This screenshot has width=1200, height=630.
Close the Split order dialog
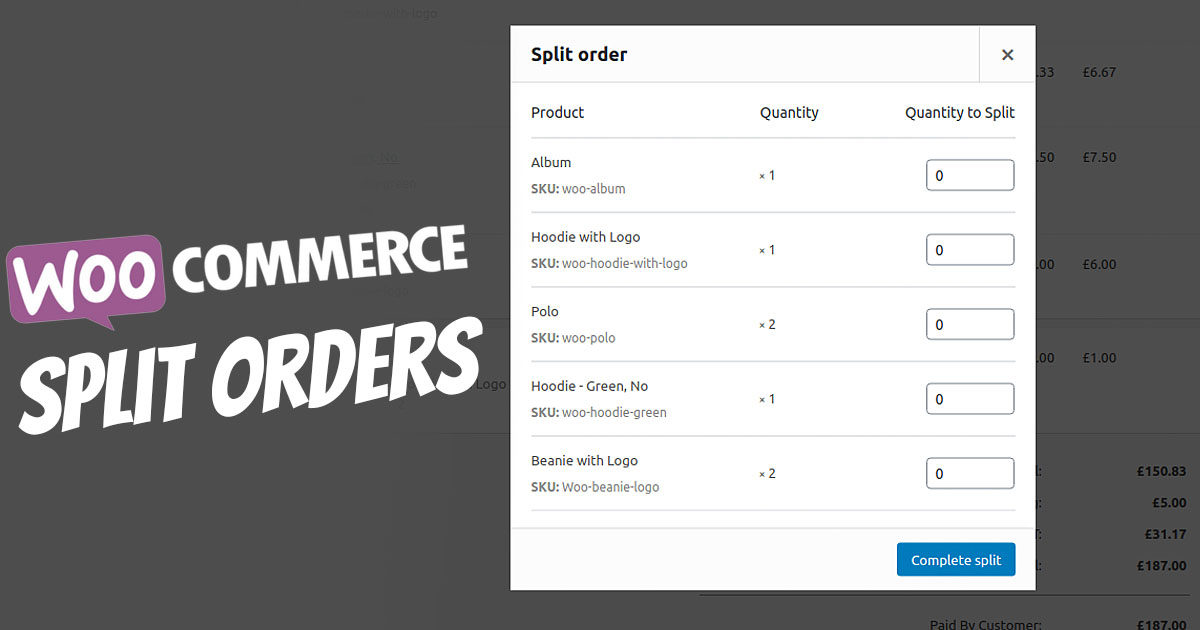(x=1007, y=54)
